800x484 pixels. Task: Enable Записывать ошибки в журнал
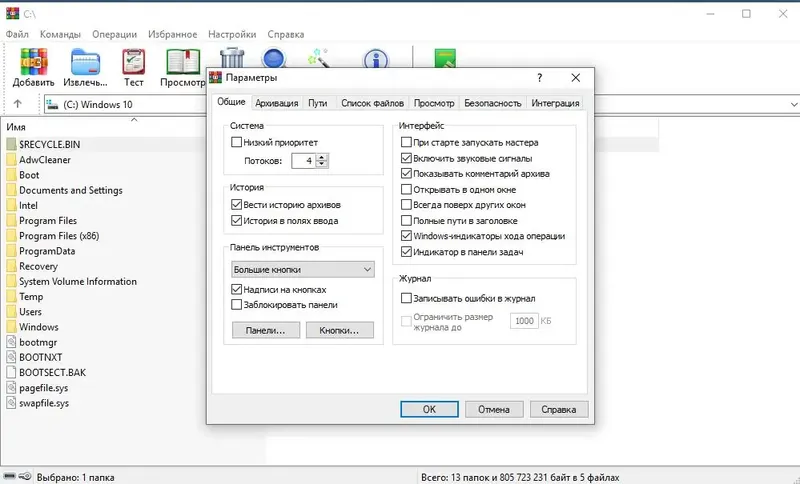coord(406,298)
